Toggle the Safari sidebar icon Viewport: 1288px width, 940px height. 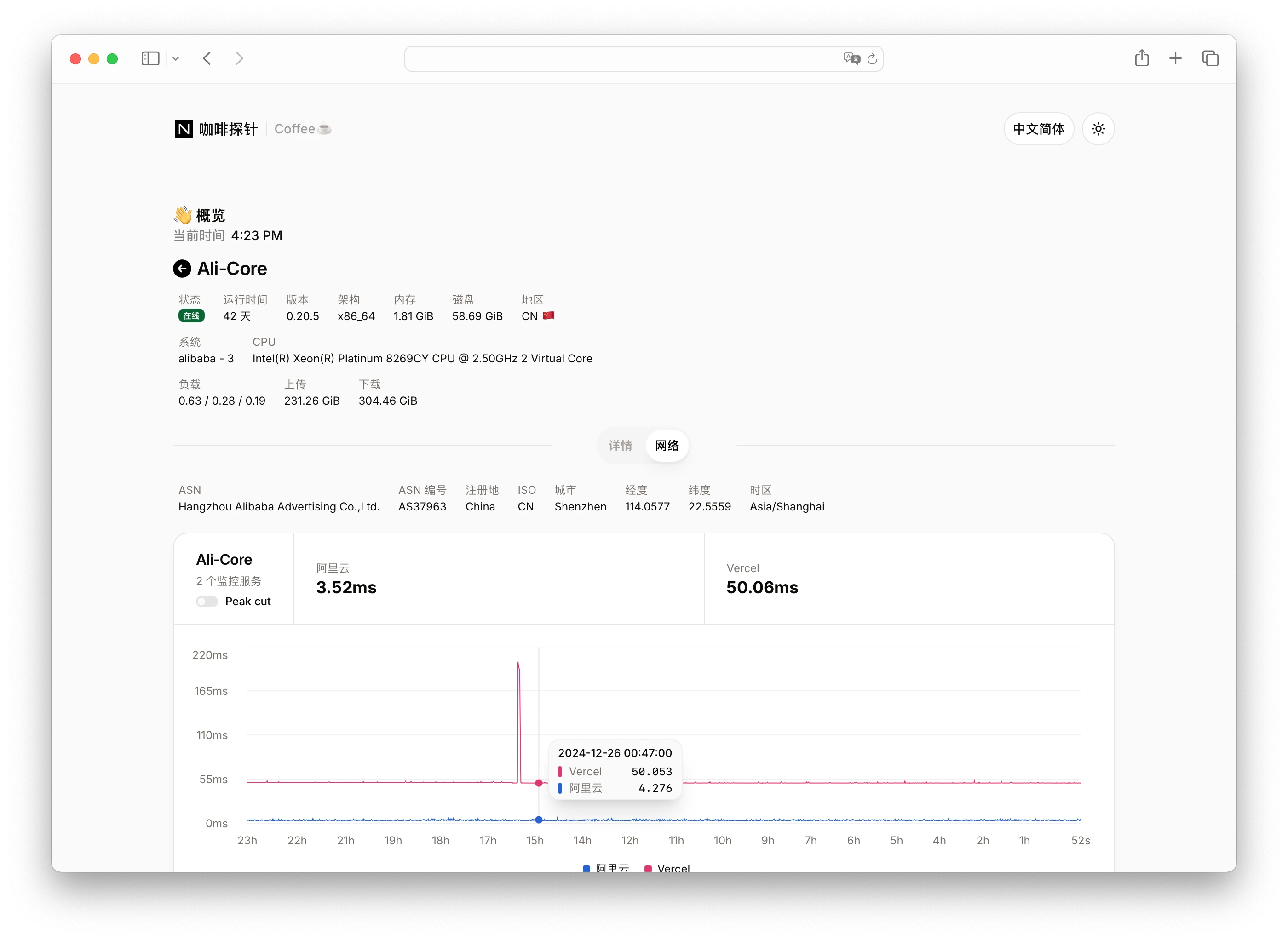pyautogui.click(x=150, y=58)
